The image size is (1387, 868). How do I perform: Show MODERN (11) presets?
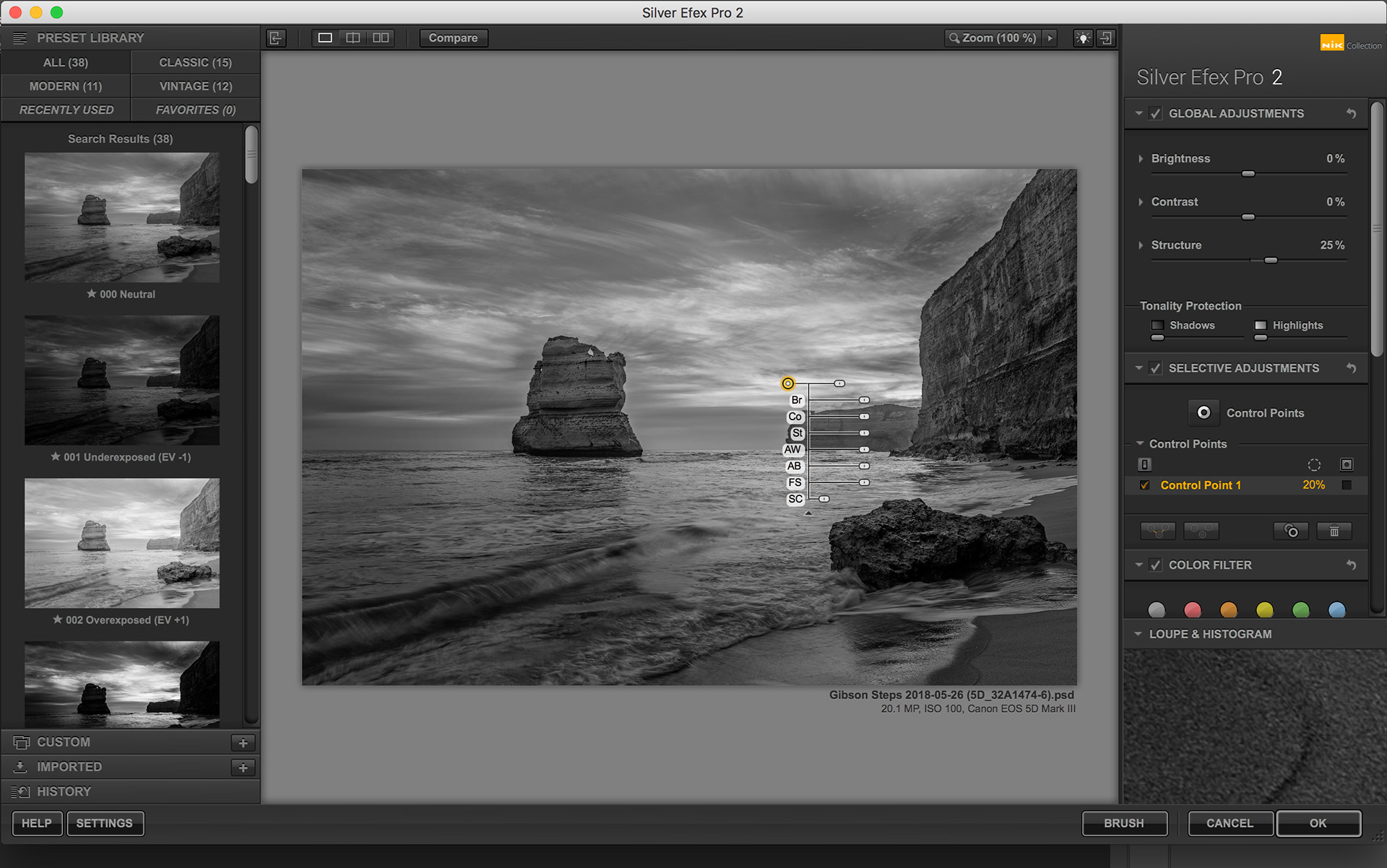point(66,86)
